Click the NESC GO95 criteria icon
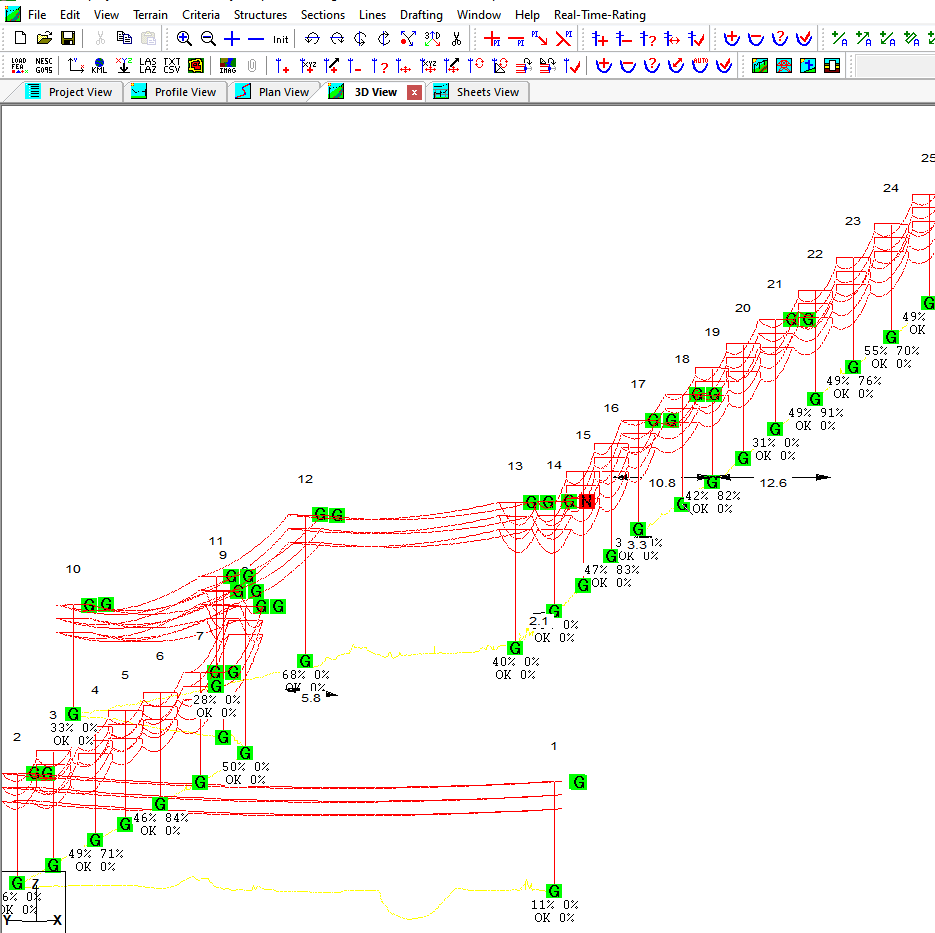Viewport: 935px width, 933px height. tap(44, 66)
